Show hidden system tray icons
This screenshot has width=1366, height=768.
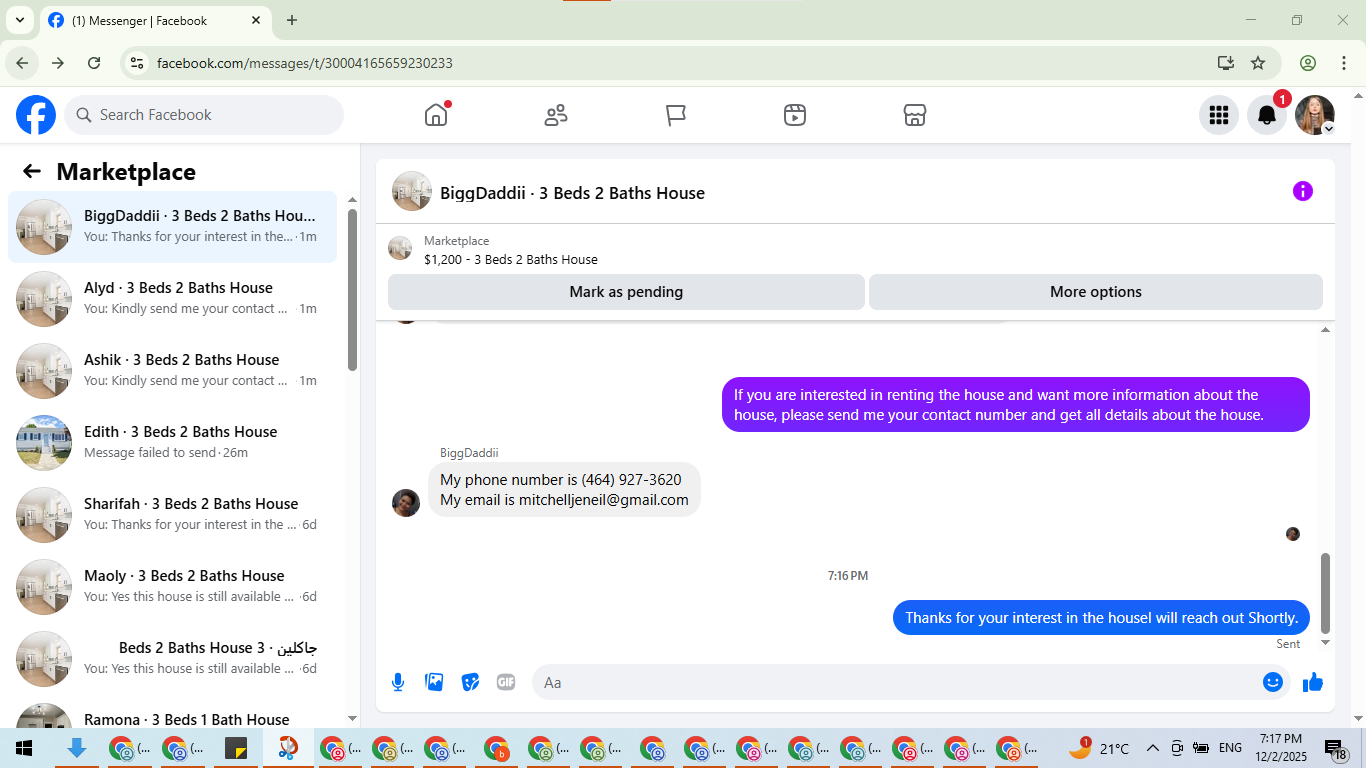click(x=1152, y=748)
